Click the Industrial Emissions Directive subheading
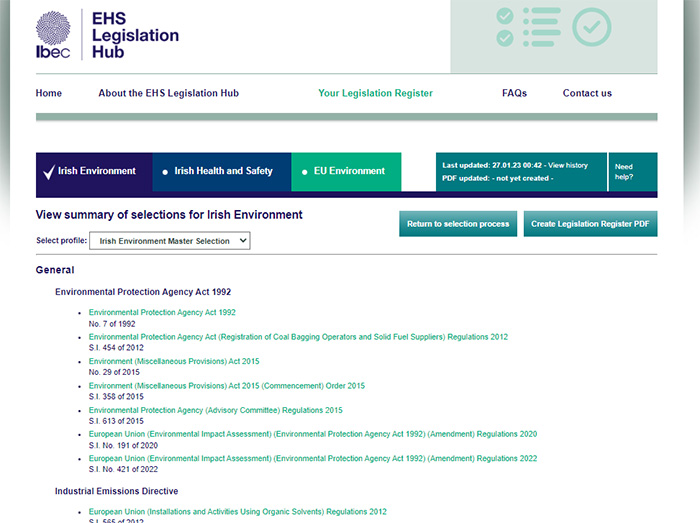 (117, 491)
